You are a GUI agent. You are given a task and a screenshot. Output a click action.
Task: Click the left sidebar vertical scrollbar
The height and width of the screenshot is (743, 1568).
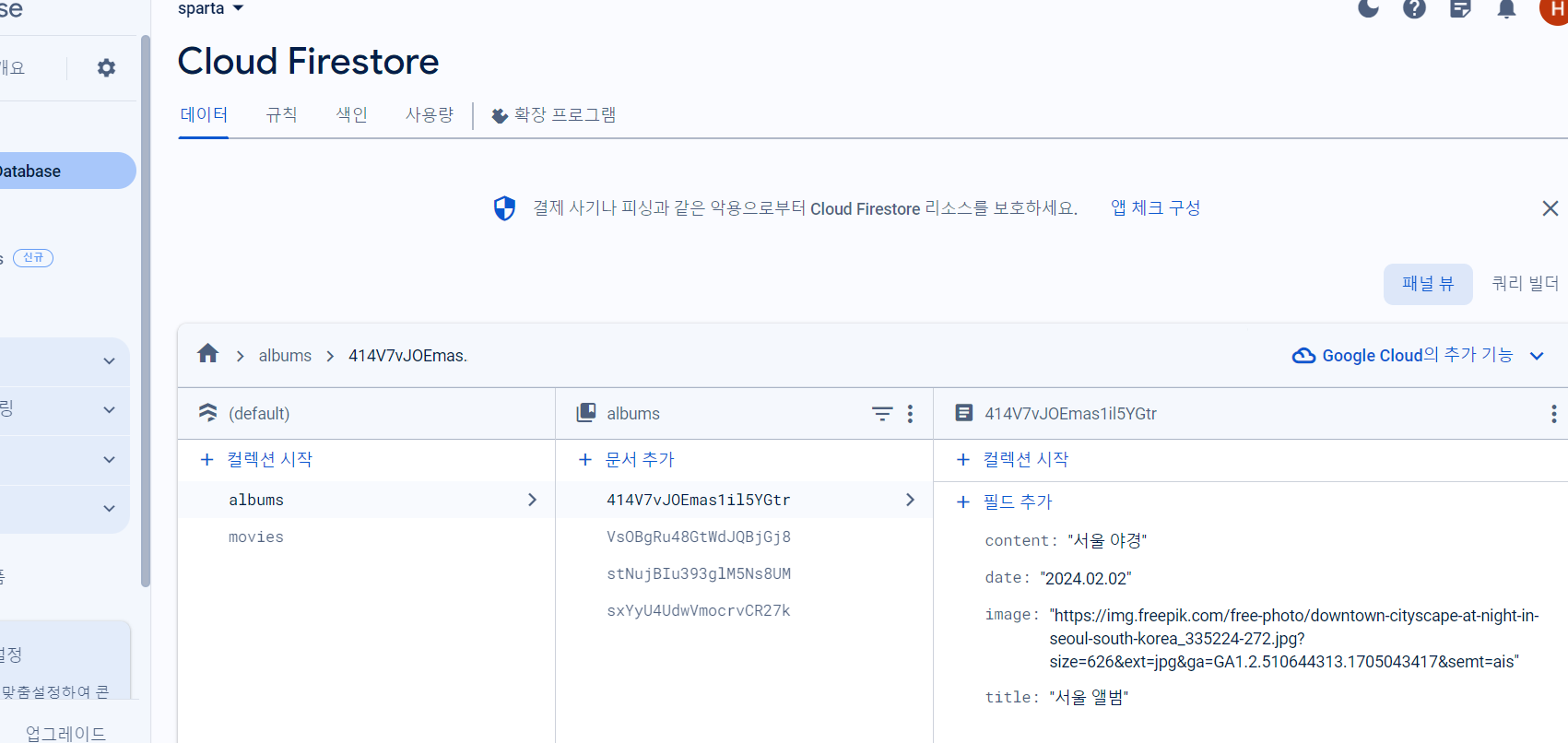tap(145, 310)
